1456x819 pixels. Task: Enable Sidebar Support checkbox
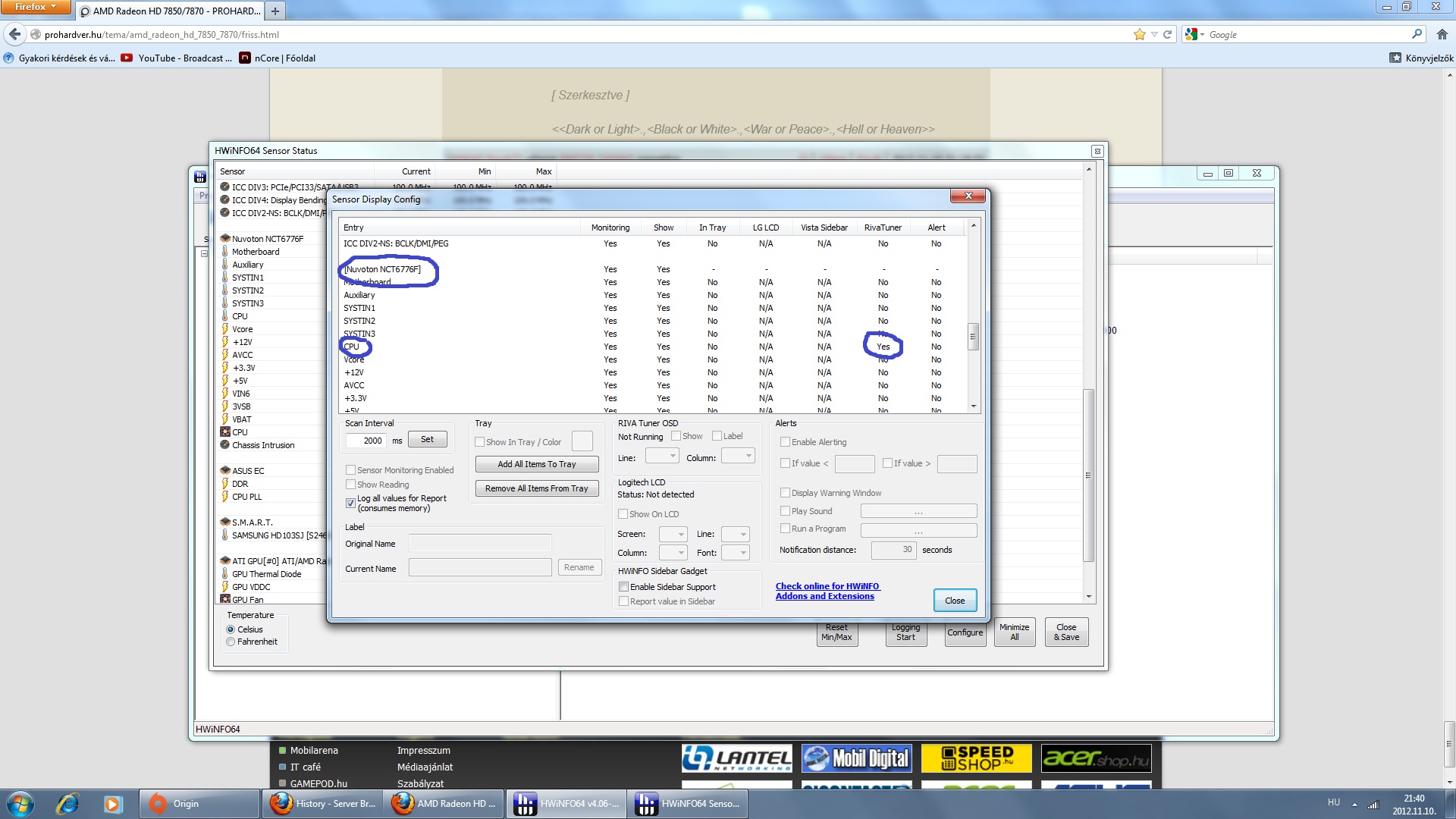point(623,587)
